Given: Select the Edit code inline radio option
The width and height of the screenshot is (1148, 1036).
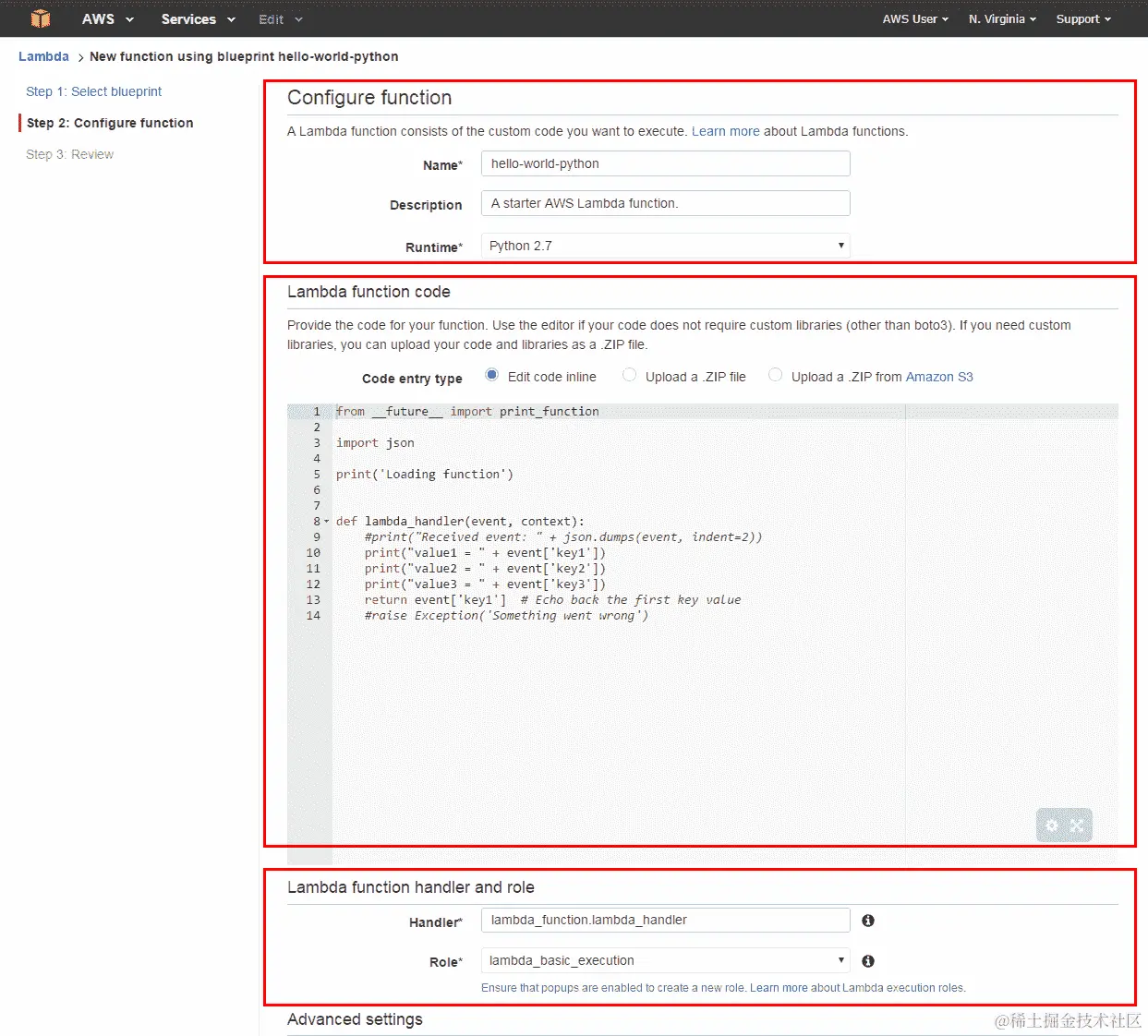Looking at the screenshot, I should tap(492, 375).
